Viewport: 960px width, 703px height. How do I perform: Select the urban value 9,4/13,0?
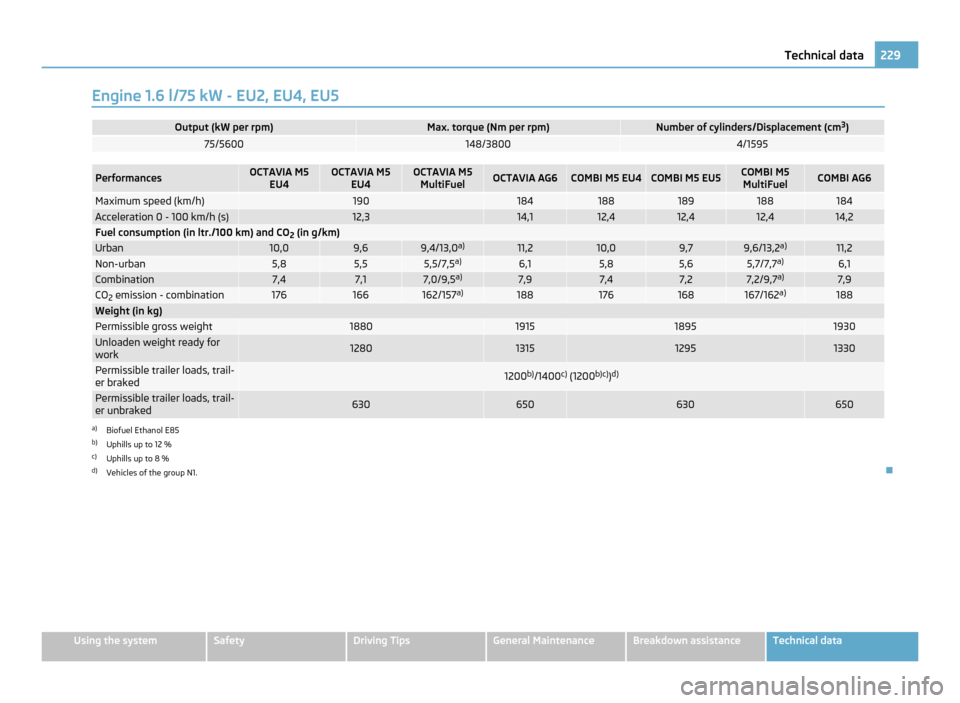tap(442, 248)
